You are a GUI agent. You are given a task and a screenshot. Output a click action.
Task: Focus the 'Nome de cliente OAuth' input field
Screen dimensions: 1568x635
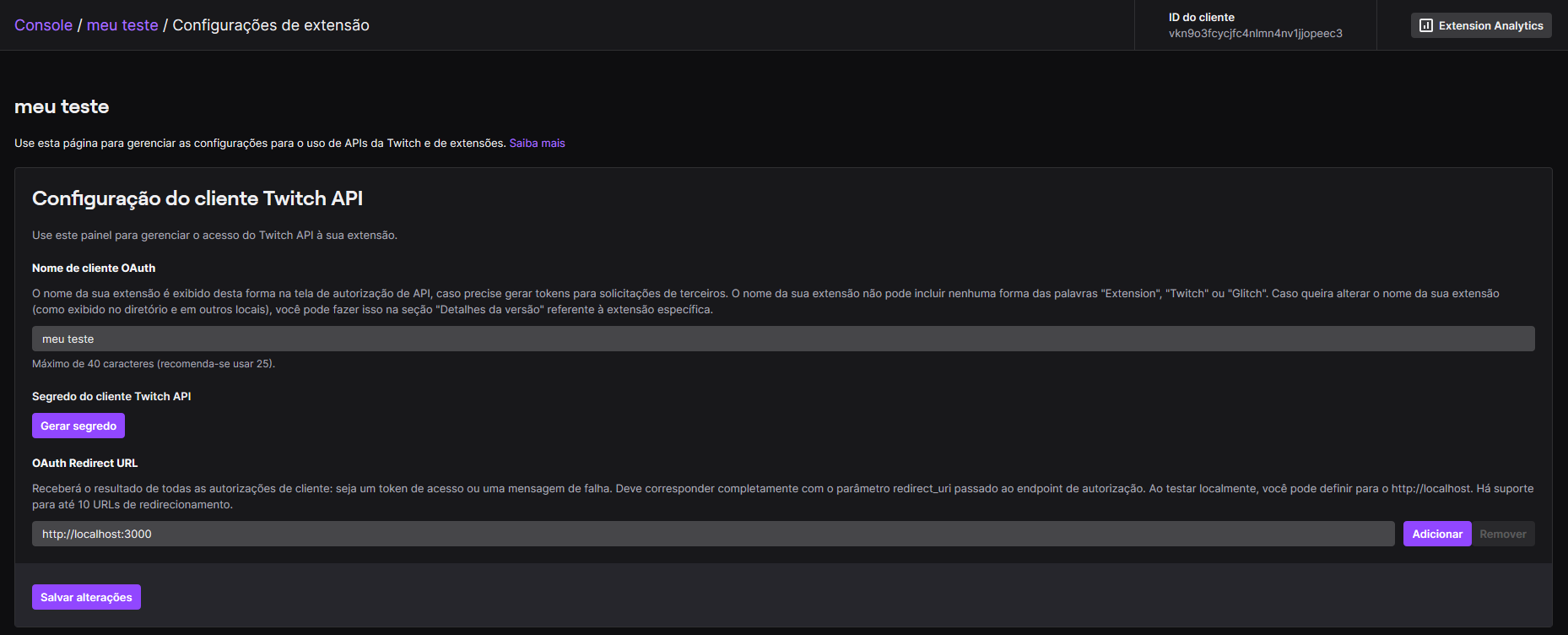click(783, 339)
